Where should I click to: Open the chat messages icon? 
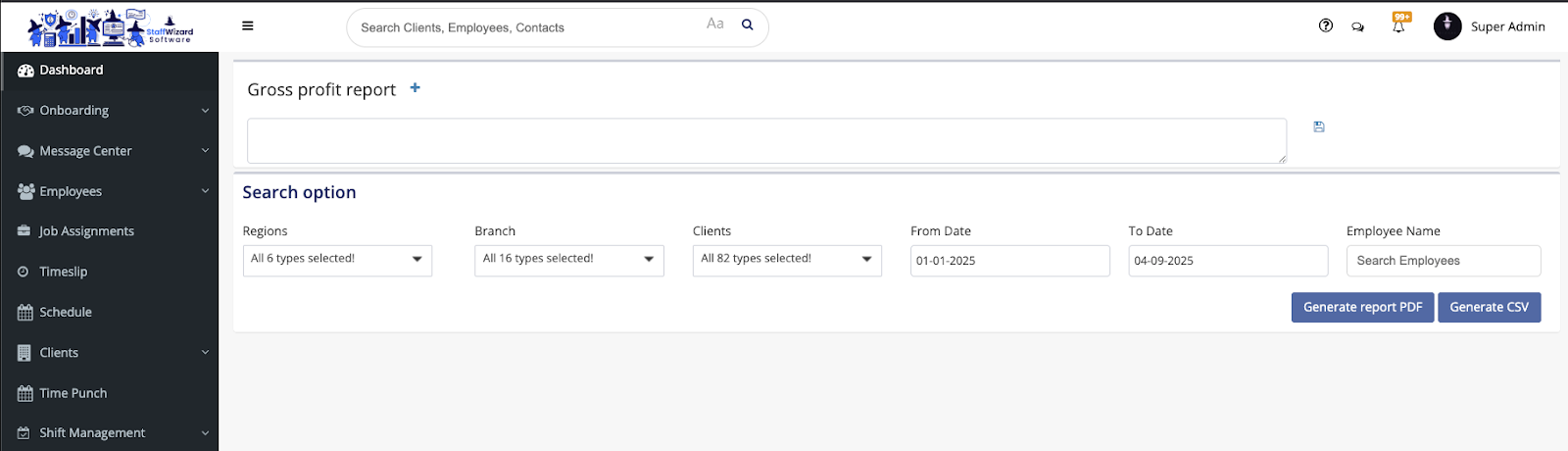(1357, 27)
